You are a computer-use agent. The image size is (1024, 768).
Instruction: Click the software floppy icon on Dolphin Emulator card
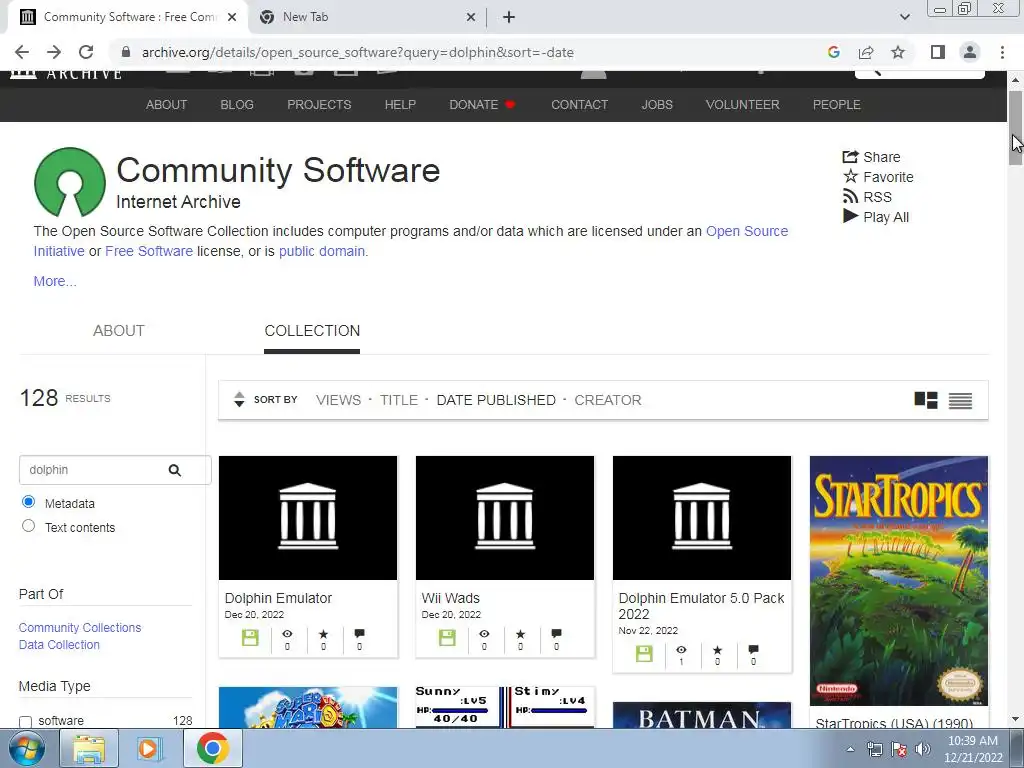(x=250, y=637)
